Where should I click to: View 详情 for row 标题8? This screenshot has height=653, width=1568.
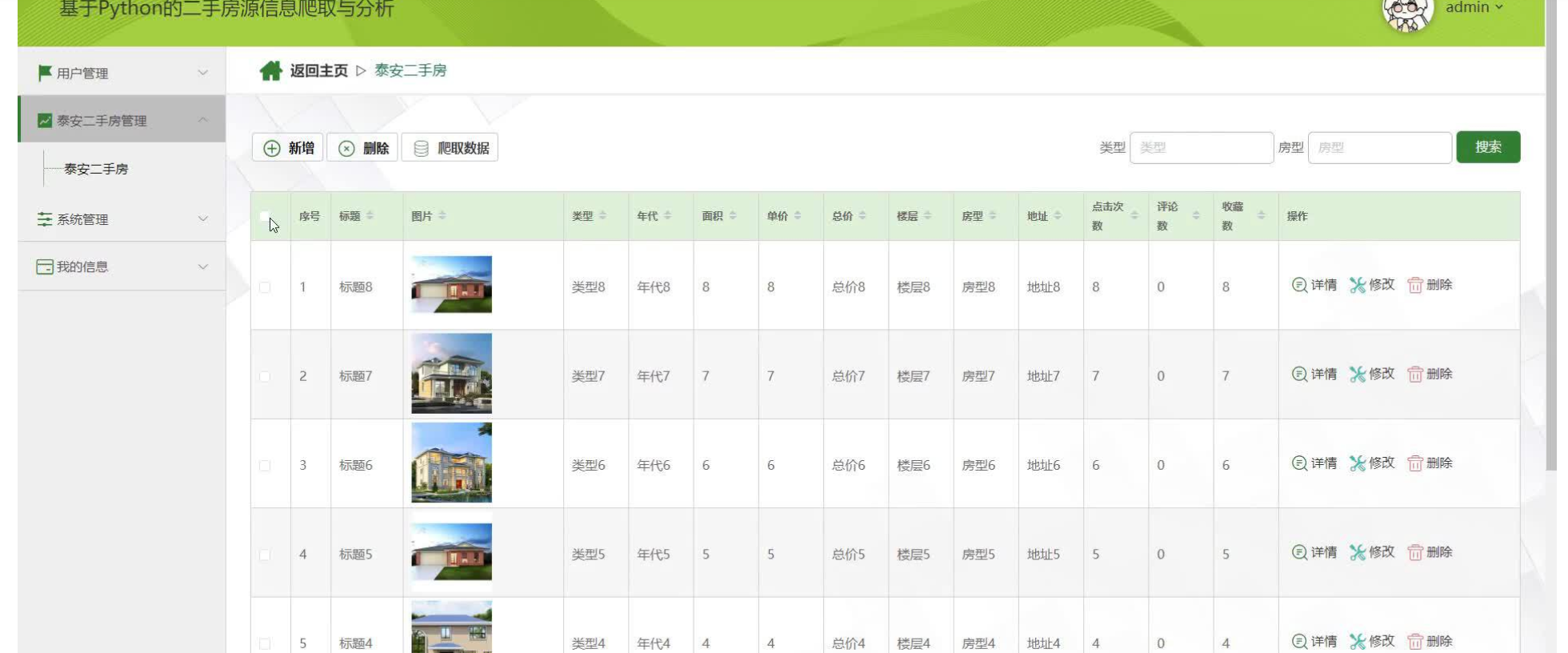pyautogui.click(x=1314, y=285)
